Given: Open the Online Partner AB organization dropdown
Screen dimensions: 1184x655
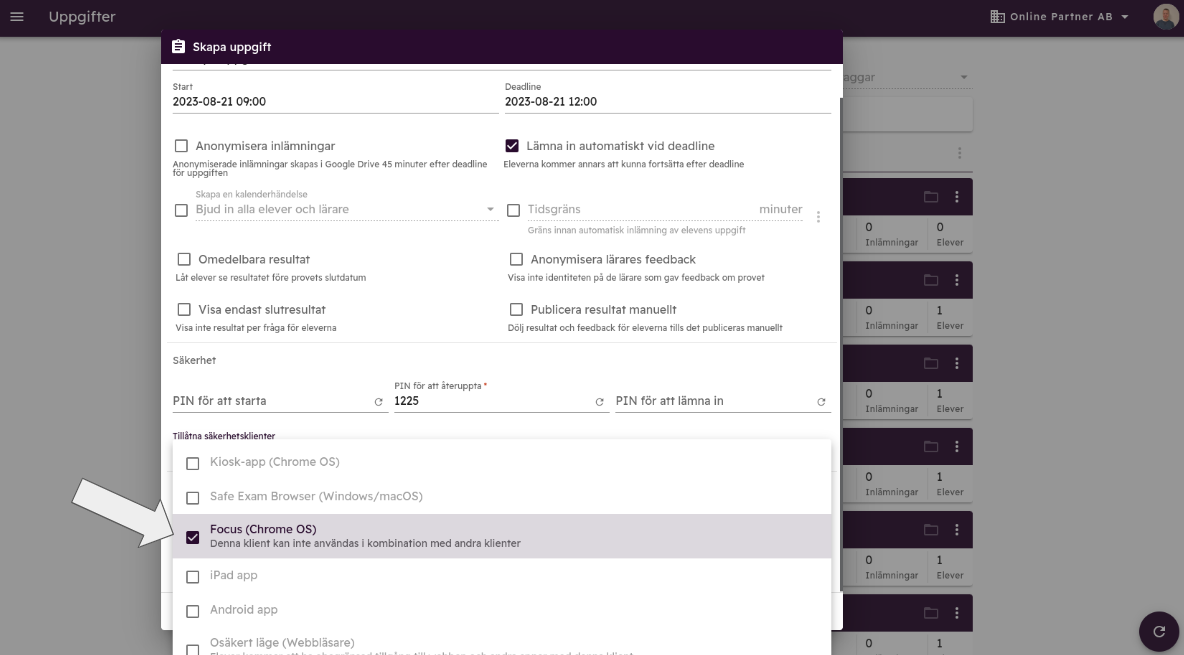Looking at the screenshot, I should [x=1059, y=17].
